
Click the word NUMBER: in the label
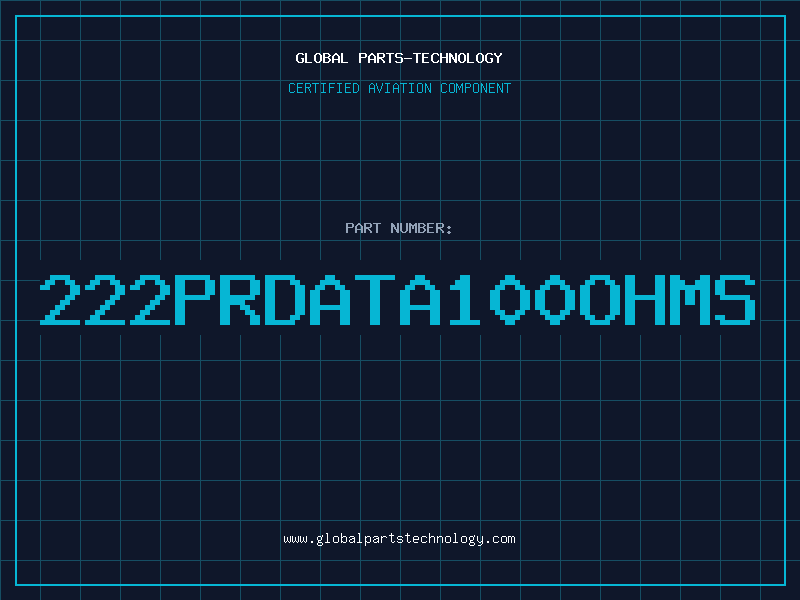[x=419, y=229]
